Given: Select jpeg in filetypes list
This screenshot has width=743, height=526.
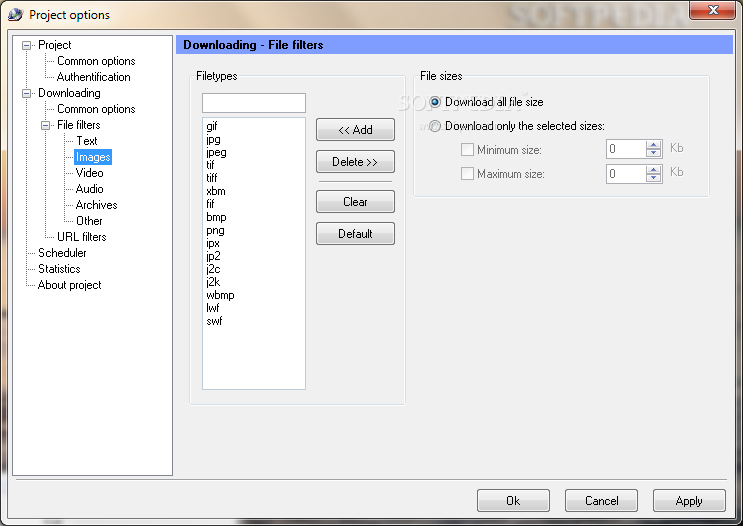Looking at the screenshot, I should (217, 152).
